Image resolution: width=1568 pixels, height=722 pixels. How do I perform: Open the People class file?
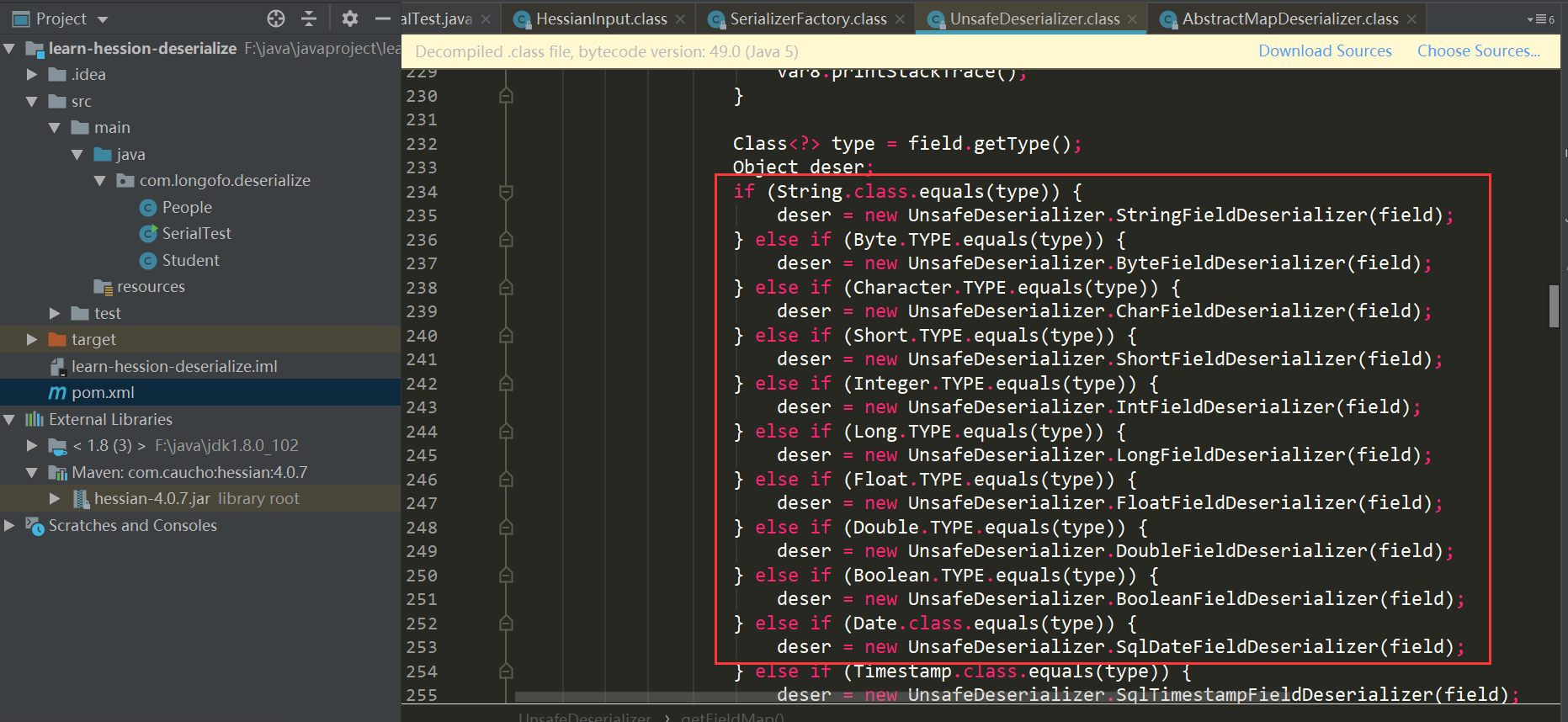pyautogui.click(x=186, y=207)
